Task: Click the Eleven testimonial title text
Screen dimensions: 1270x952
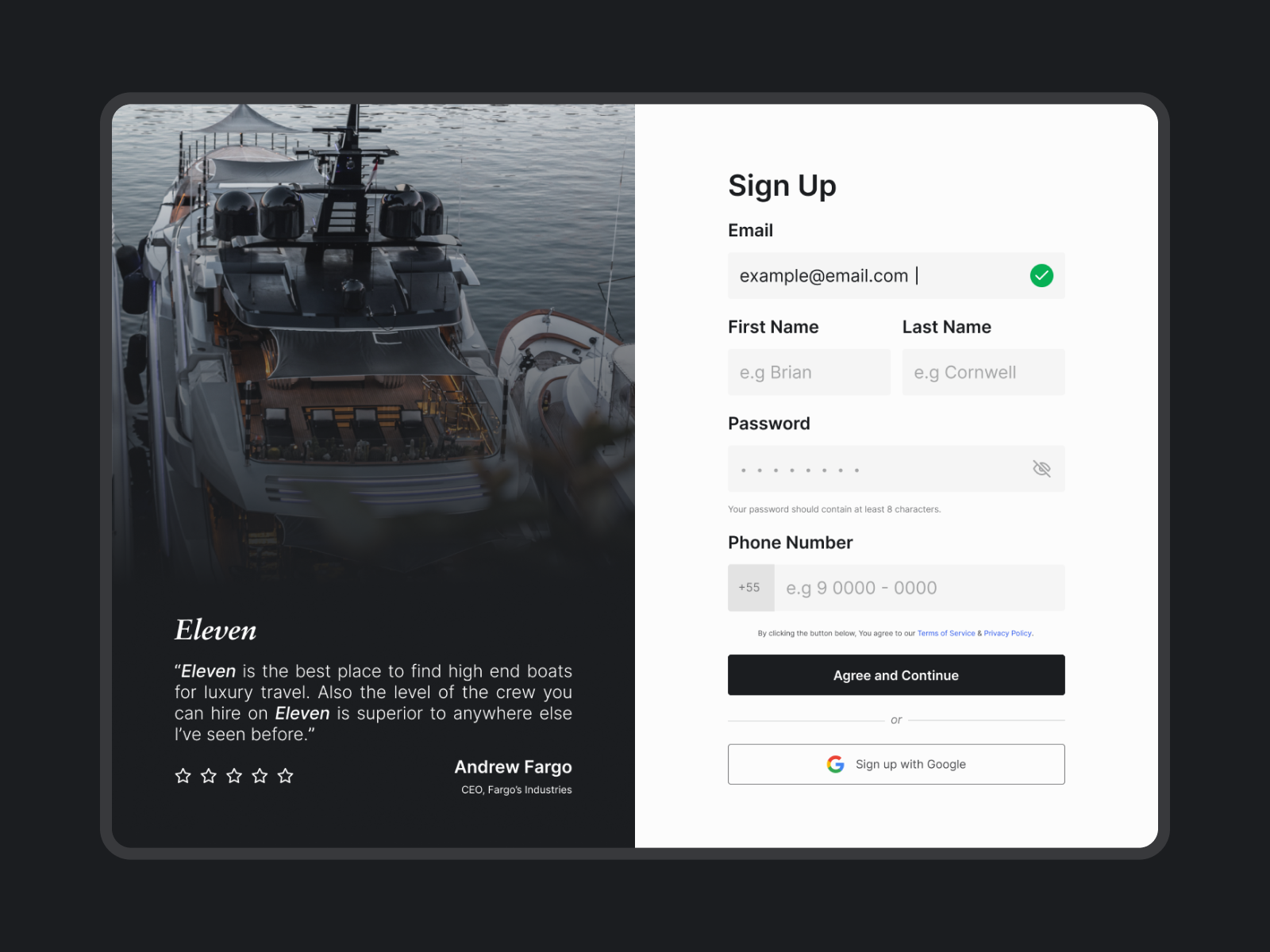Action: [x=215, y=629]
